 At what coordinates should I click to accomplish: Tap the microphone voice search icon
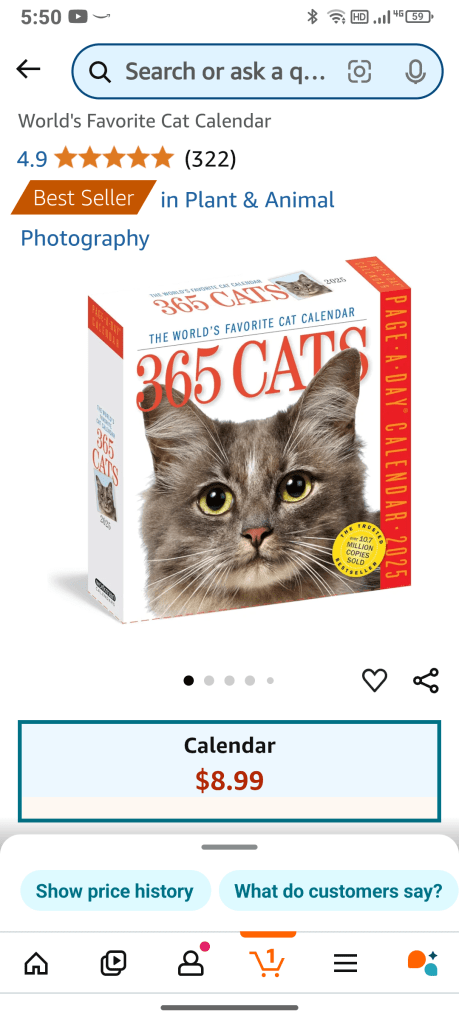(x=415, y=71)
